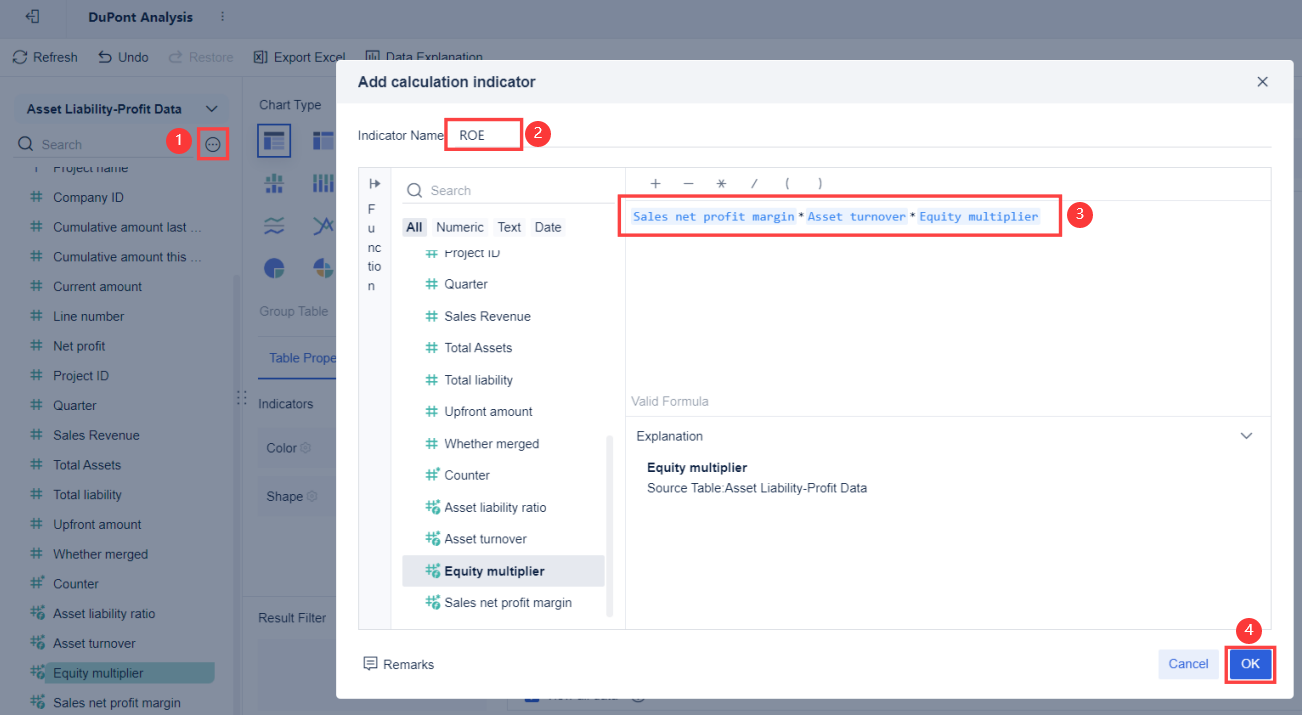Image resolution: width=1302 pixels, height=715 pixels.
Task: Collapse the Function side panel arrow
Action: (x=375, y=183)
